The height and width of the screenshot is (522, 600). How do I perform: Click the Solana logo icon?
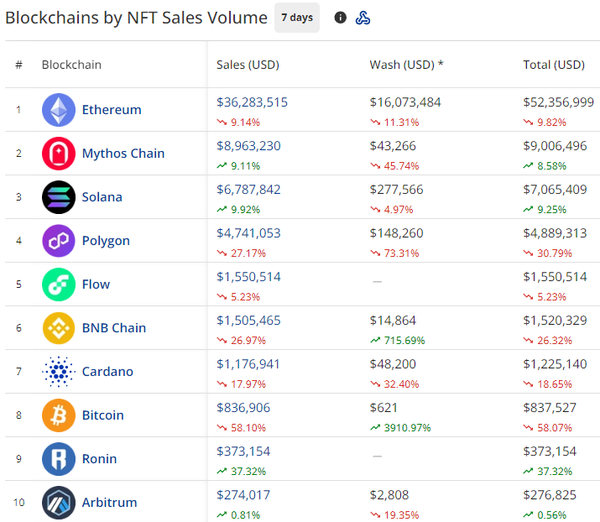pos(58,197)
